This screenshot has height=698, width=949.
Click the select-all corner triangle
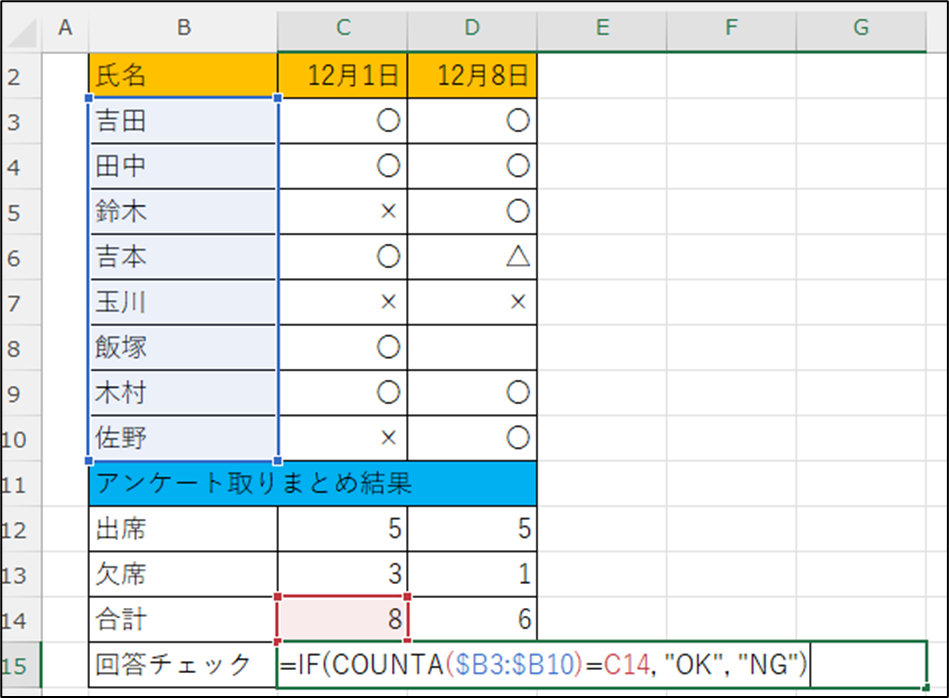point(22,31)
